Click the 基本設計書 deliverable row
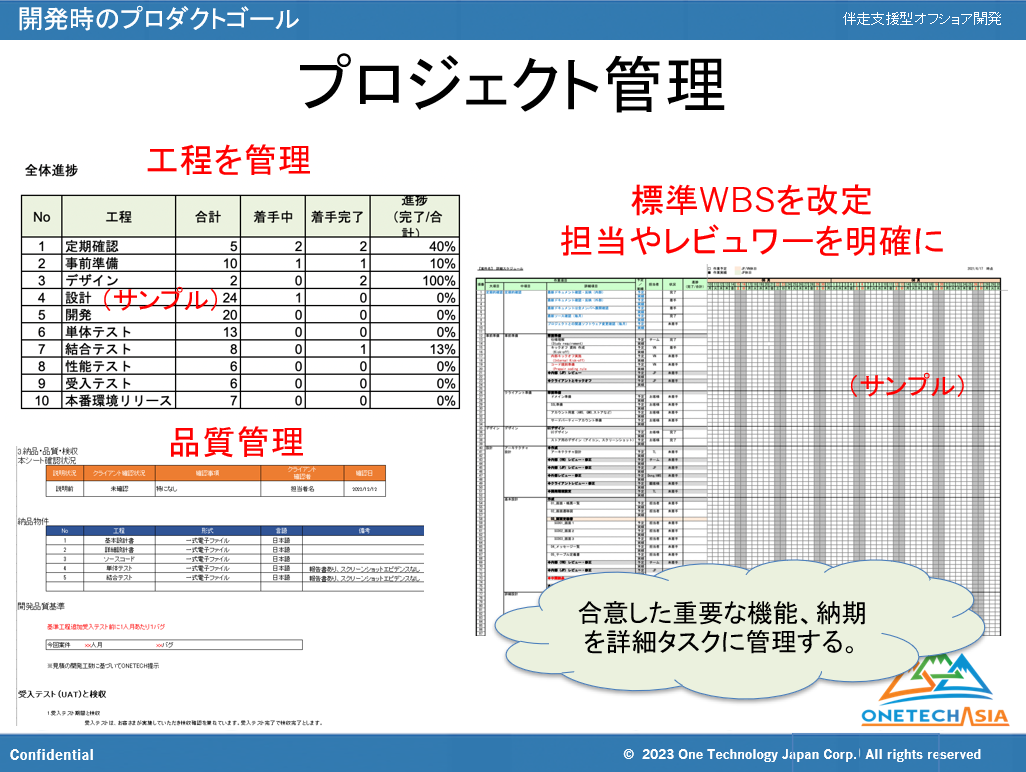1026x772 pixels. click(x=235, y=540)
